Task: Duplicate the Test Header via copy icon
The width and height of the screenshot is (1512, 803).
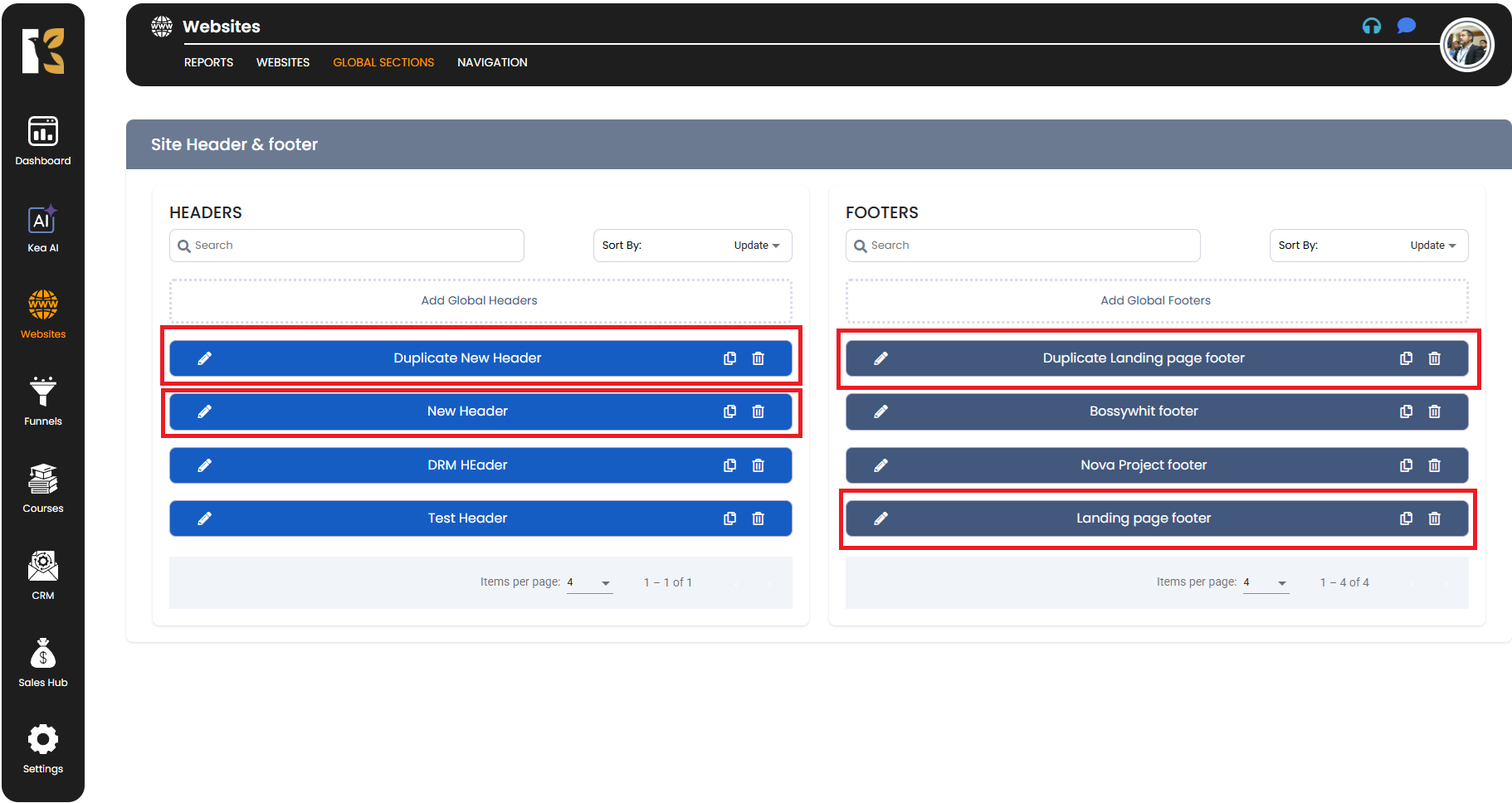Action: 729,518
